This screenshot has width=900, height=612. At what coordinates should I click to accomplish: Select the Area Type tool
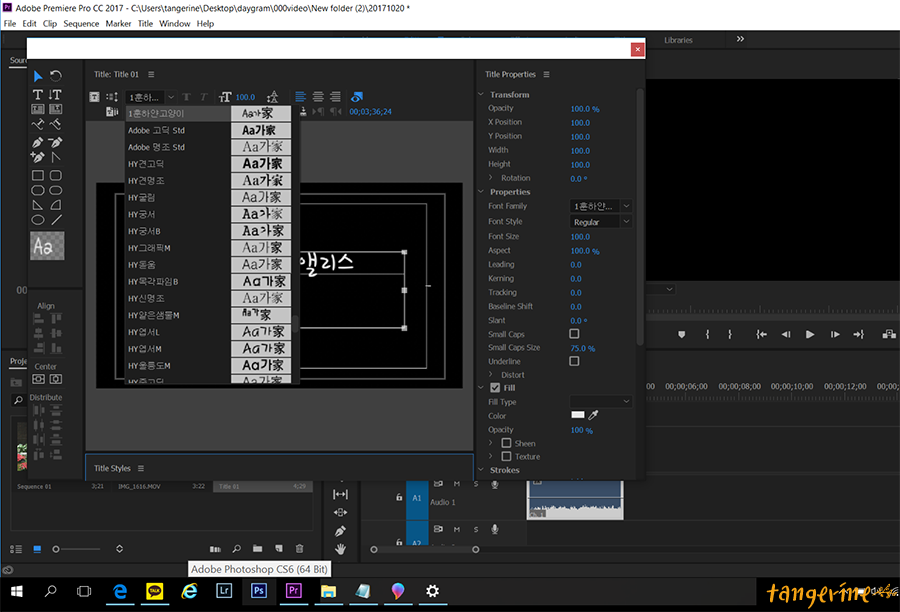click(38, 109)
